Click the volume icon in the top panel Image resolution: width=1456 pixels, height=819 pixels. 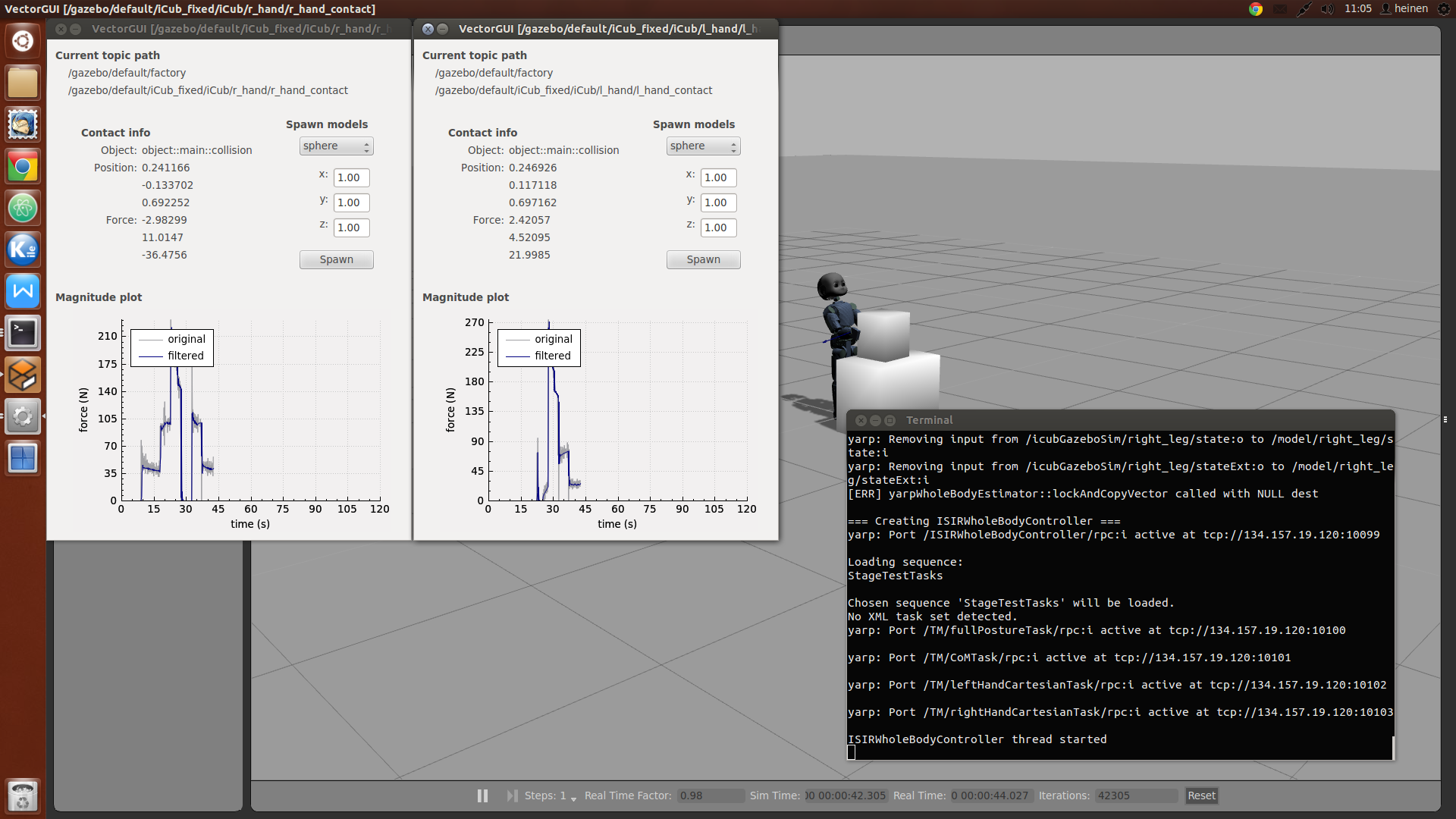click(x=1327, y=9)
